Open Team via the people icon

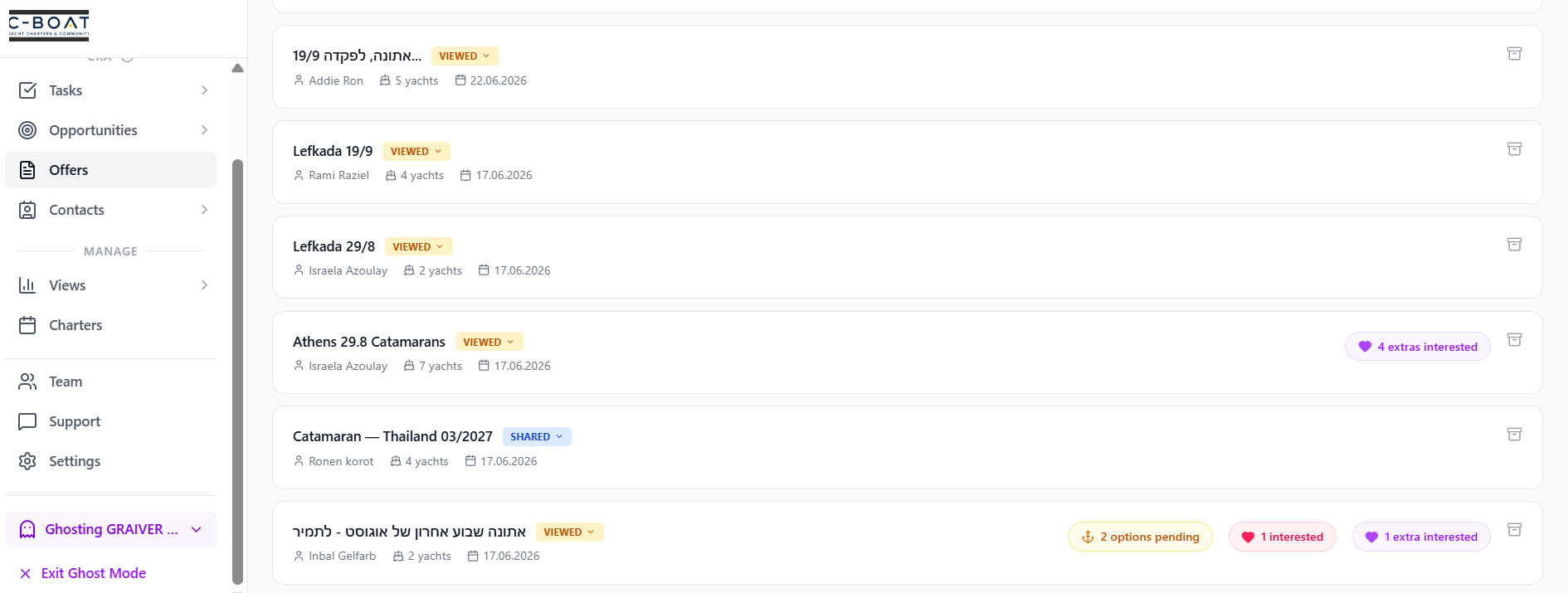click(27, 382)
